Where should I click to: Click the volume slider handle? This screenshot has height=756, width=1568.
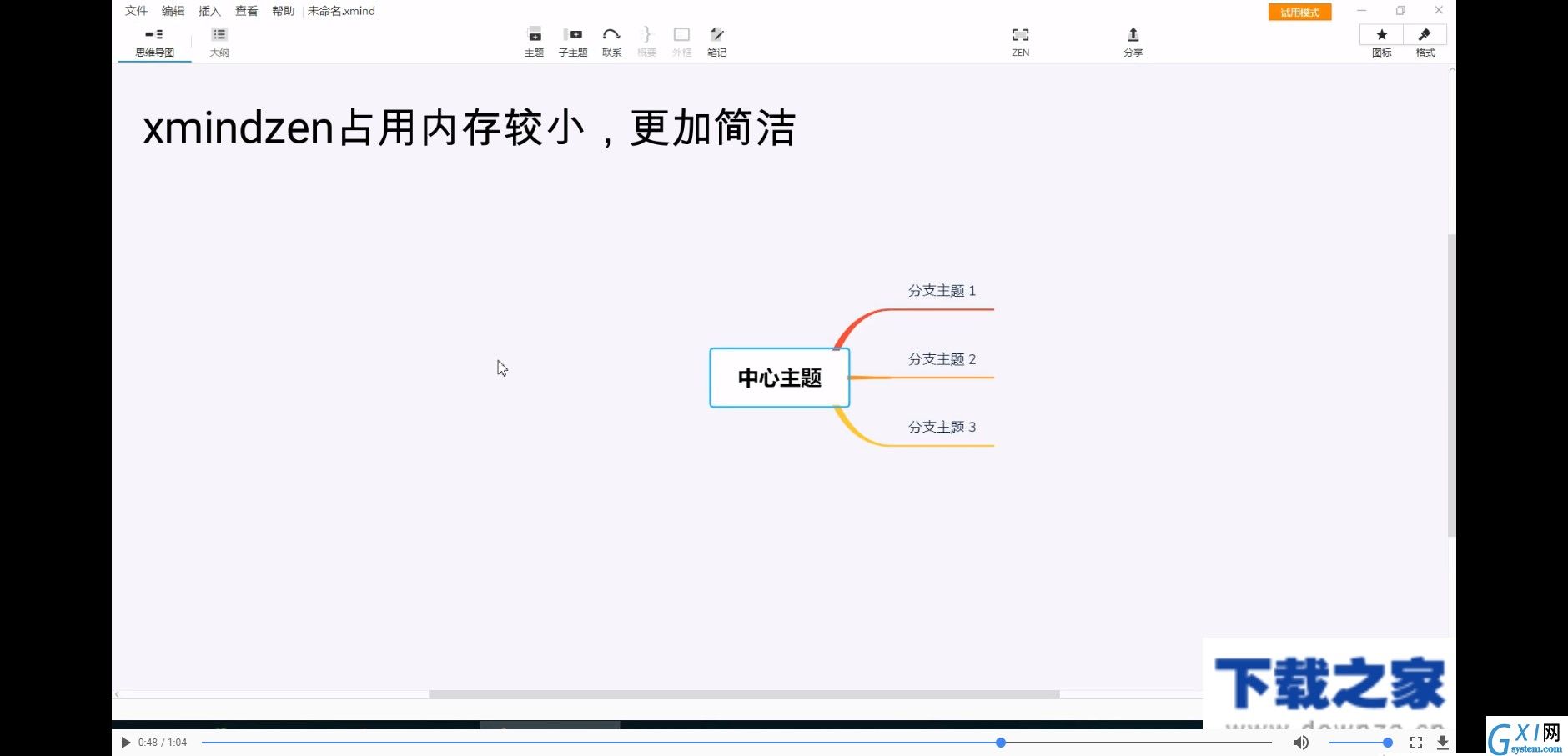tap(1387, 743)
